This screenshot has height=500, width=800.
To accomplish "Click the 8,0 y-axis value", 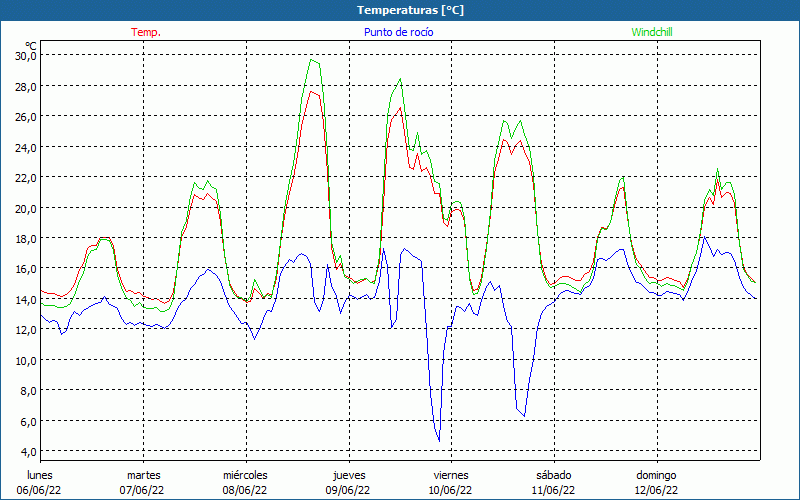I will tap(28, 391).
